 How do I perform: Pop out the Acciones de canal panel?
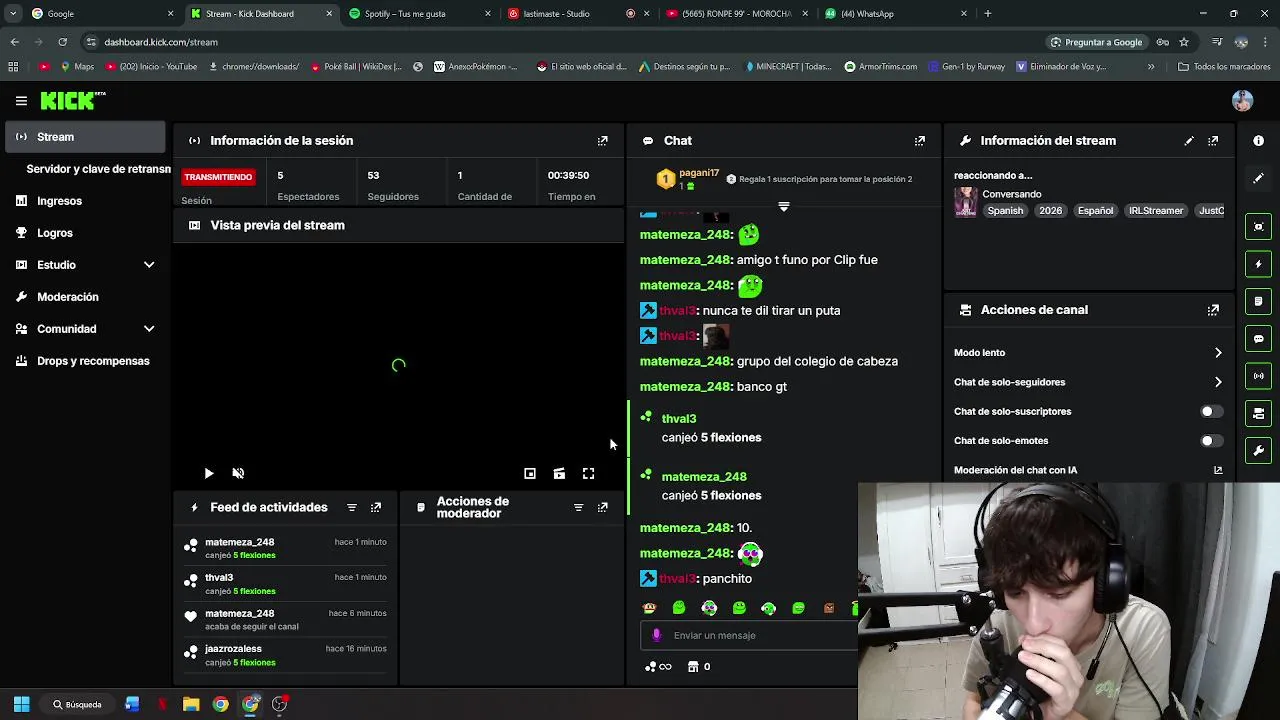click(1213, 310)
